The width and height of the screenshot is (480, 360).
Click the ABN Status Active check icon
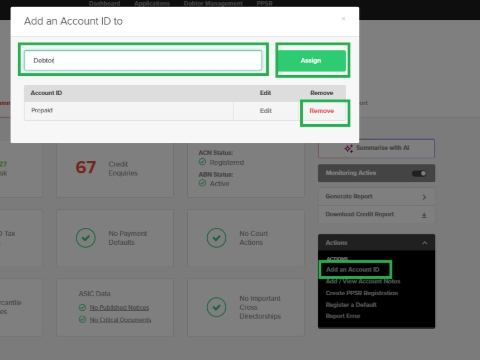(x=202, y=183)
